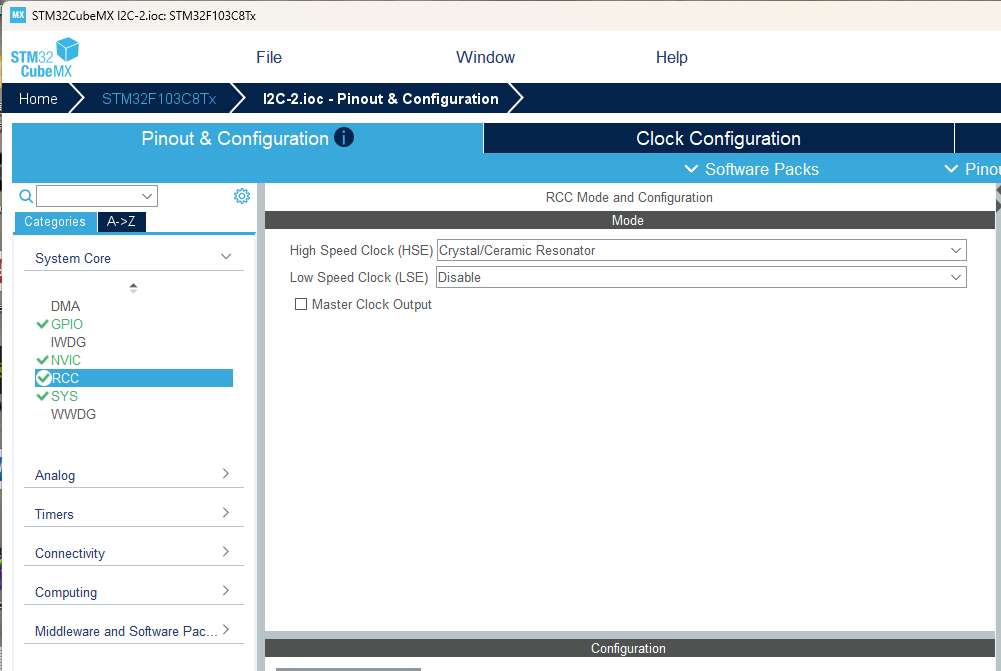Select WWDG in System Core list

tap(73, 414)
